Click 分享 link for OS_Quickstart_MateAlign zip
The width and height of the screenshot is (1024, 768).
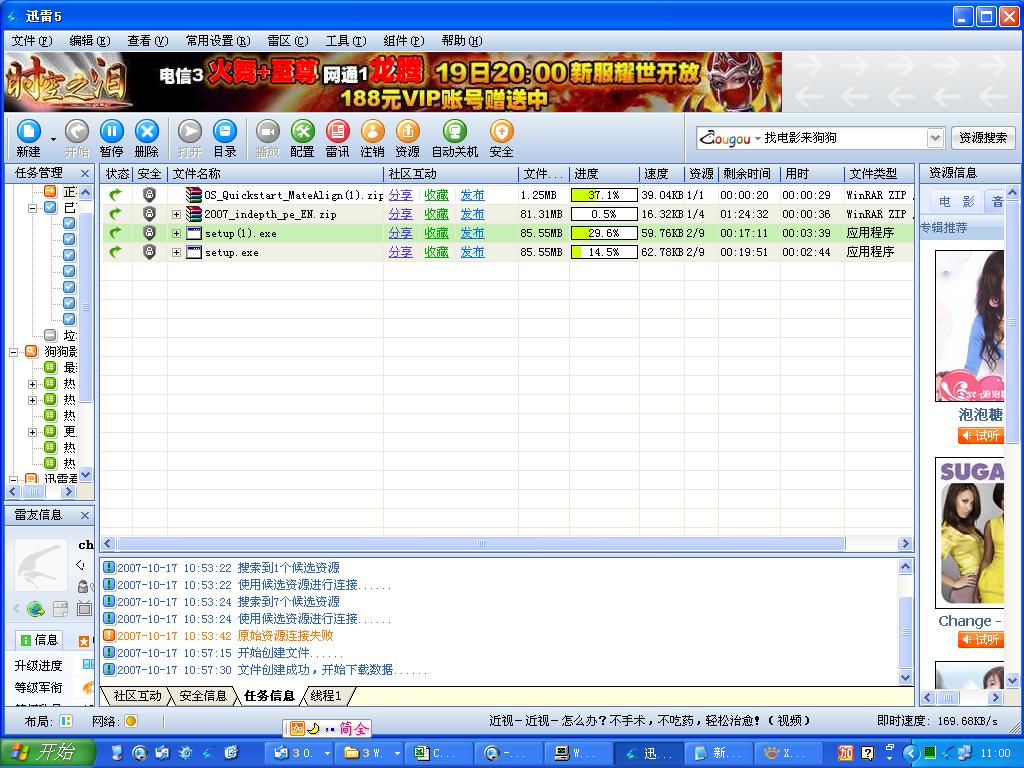[400, 195]
